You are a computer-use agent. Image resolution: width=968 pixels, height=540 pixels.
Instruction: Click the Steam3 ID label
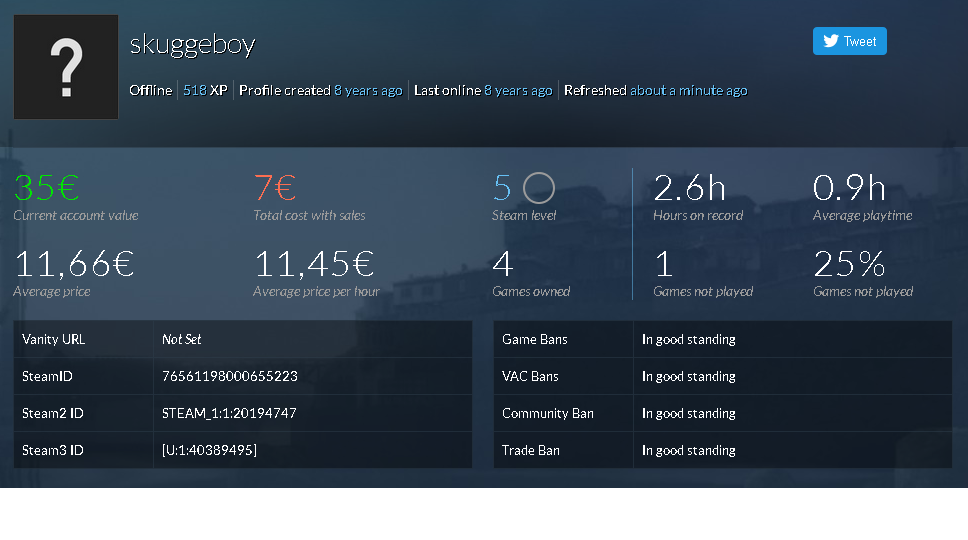tap(52, 451)
